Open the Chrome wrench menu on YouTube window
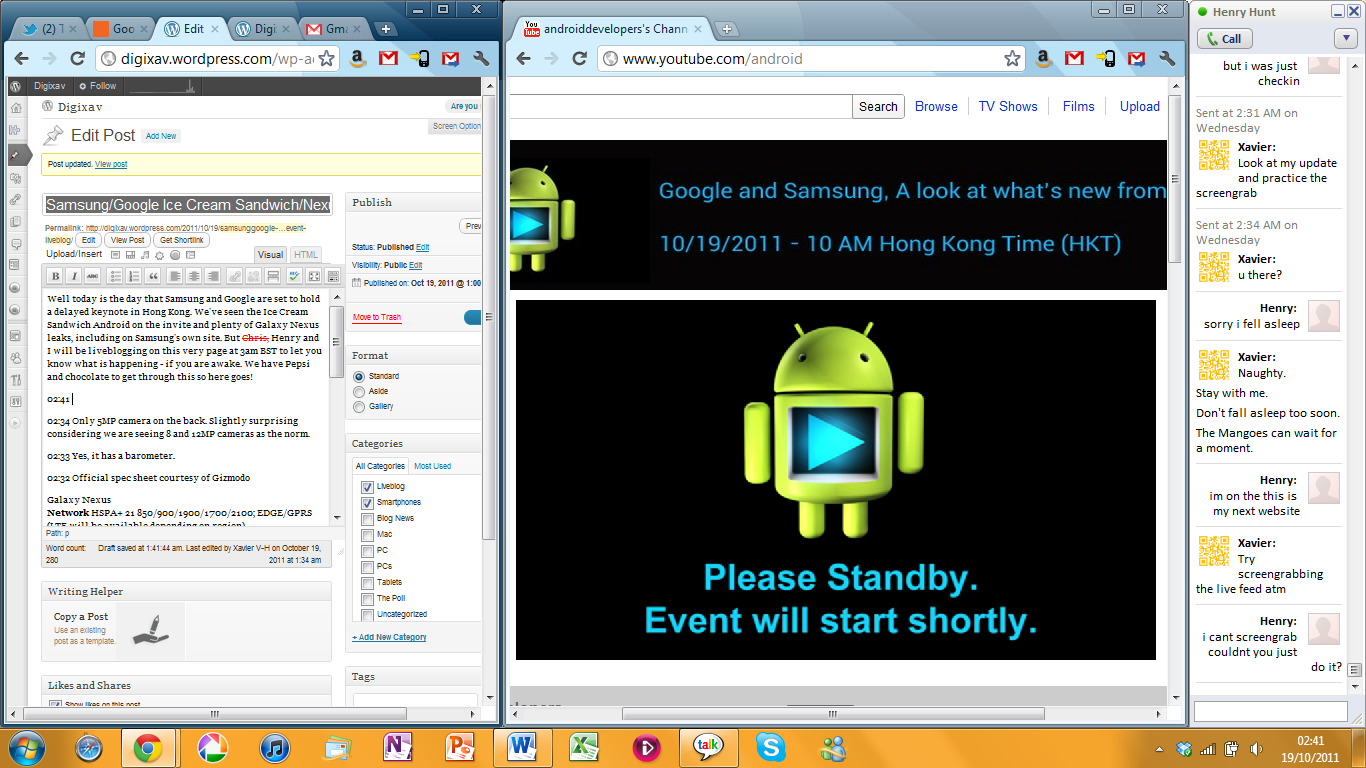The height and width of the screenshot is (768, 1366). 1167,59
